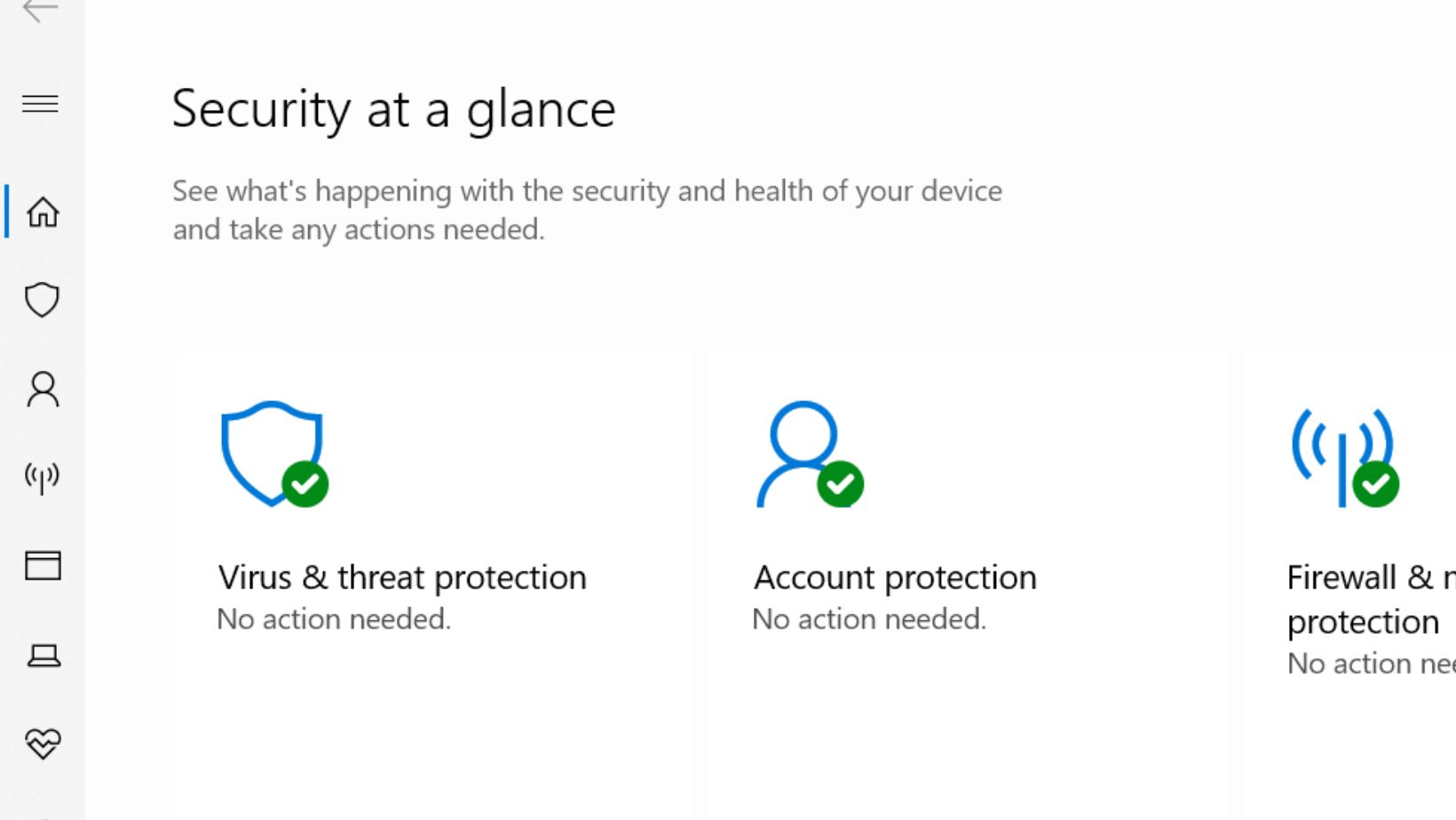
Task: Click the green checkmark on the person icon
Action: pyautogui.click(x=840, y=484)
